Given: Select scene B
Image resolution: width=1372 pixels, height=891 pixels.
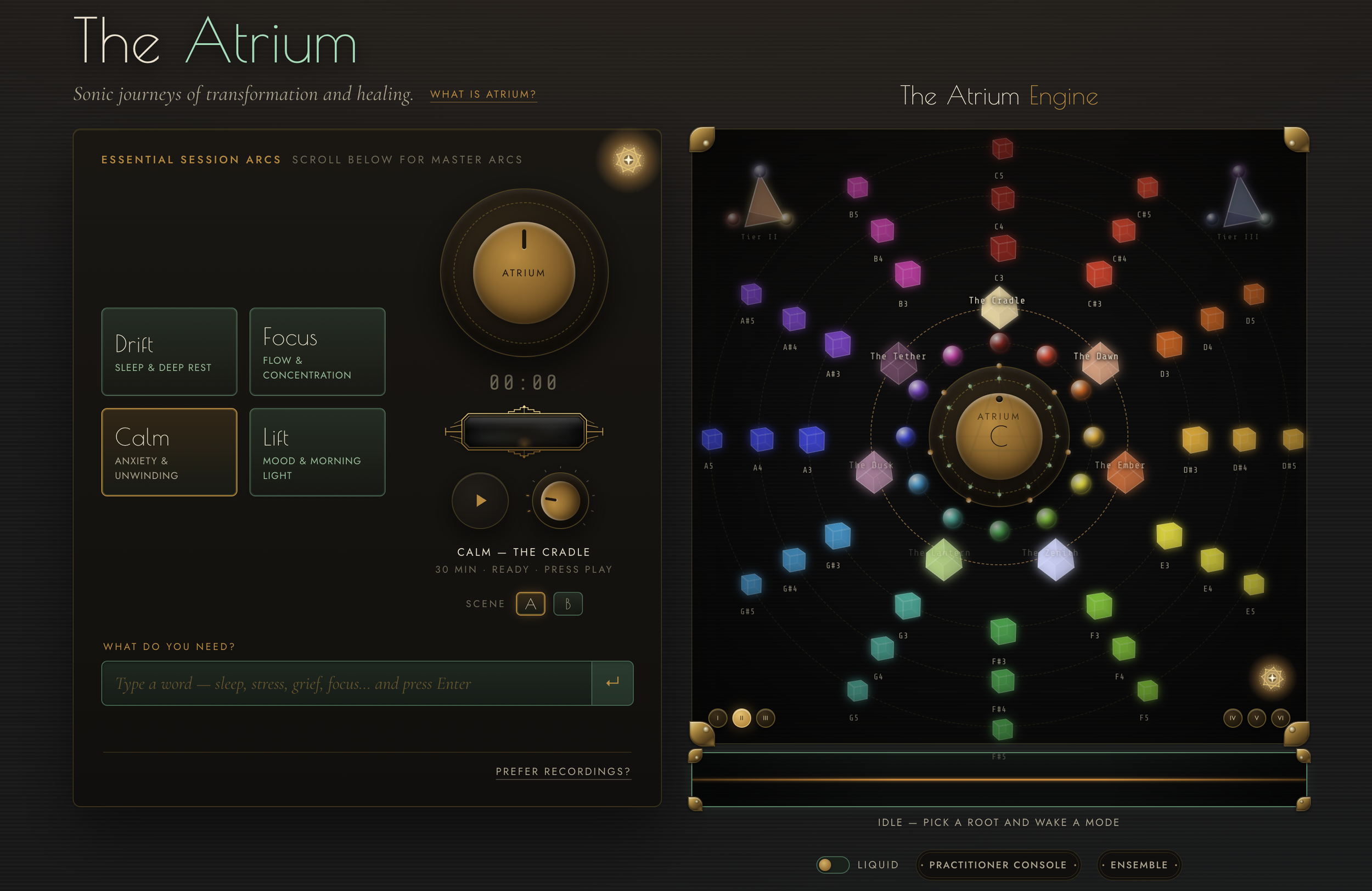Looking at the screenshot, I should coord(568,604).
